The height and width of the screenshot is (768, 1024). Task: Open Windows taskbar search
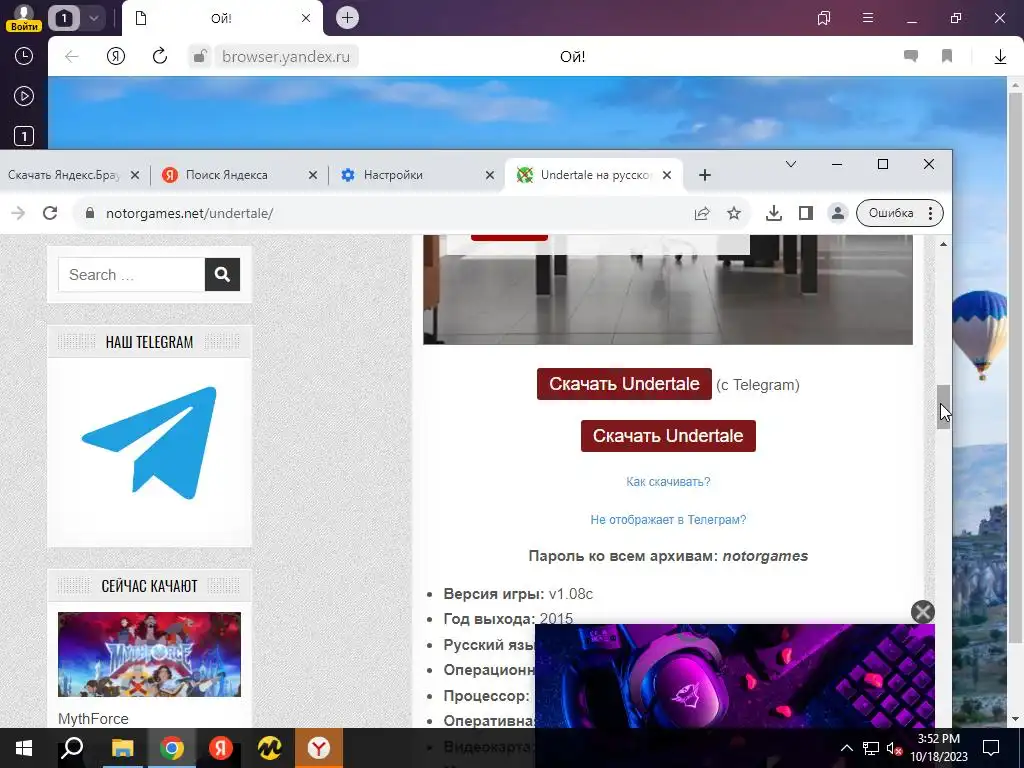72,748
